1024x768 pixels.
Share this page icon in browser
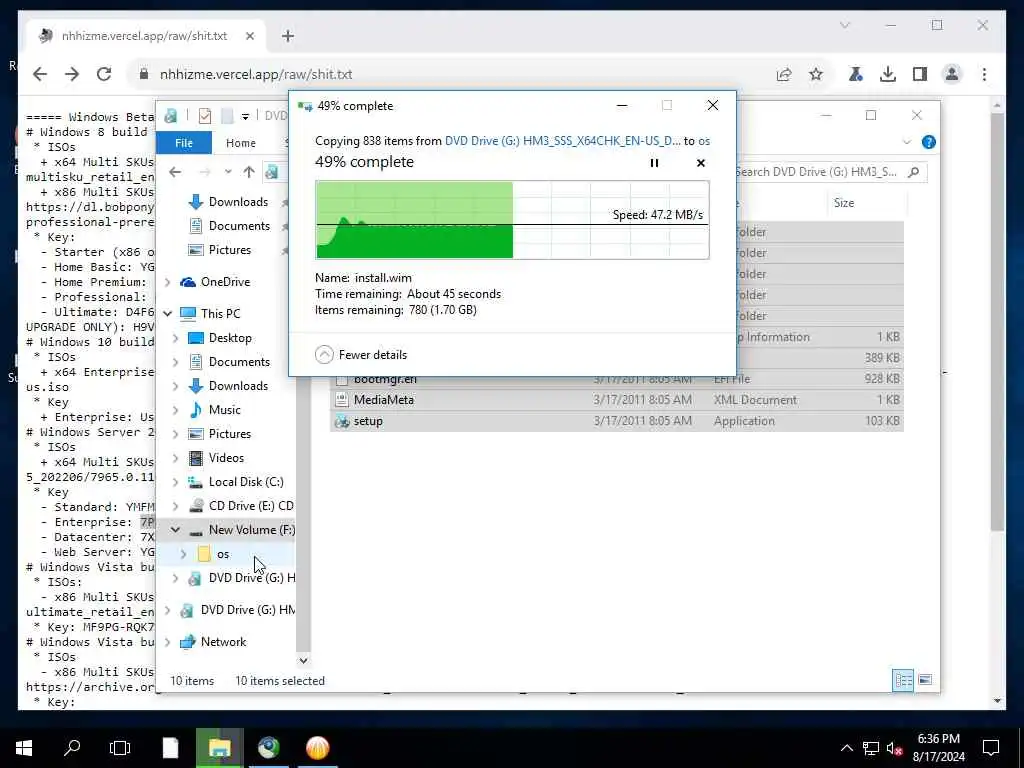coord(784,74)
